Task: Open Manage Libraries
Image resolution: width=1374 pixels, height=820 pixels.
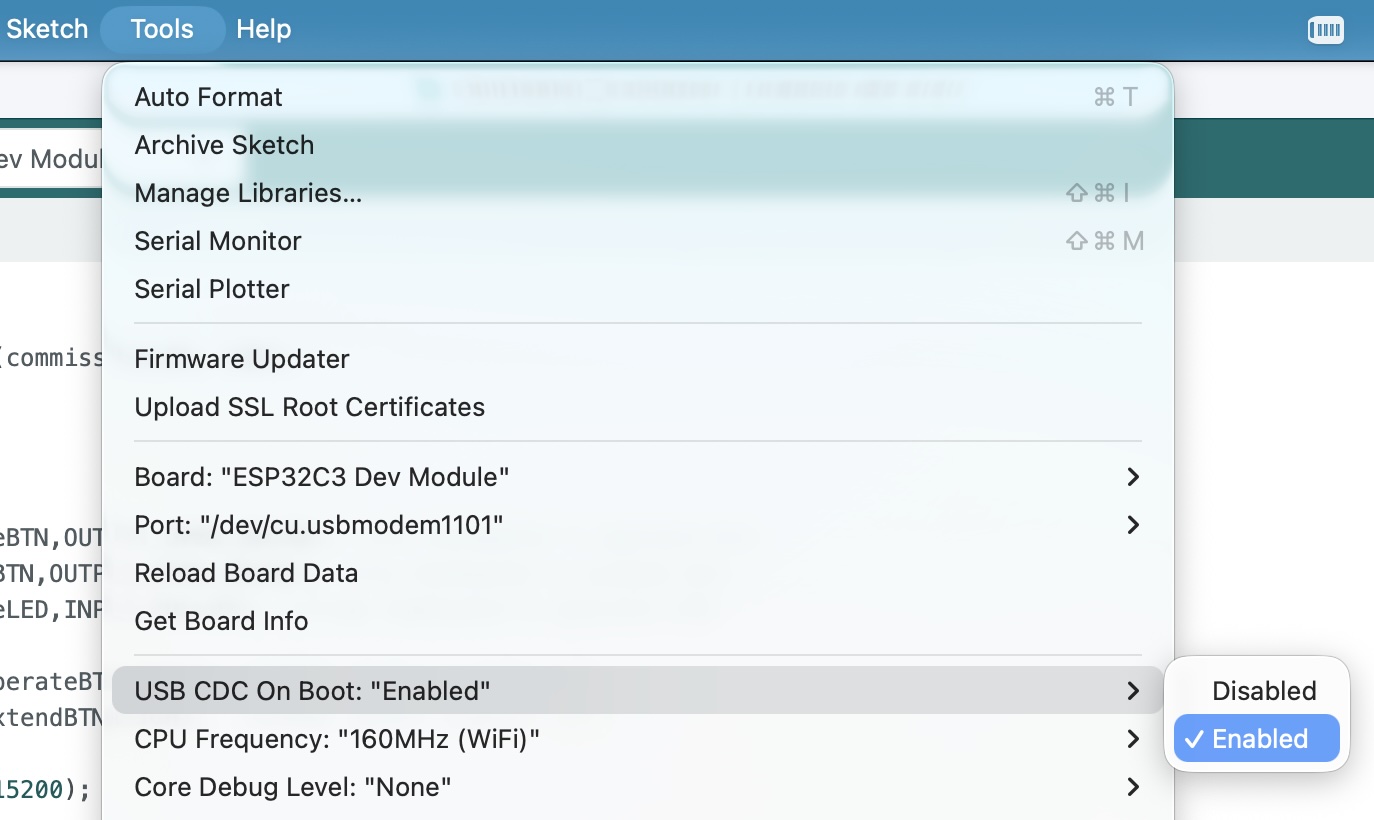Action: coord(248,193)
